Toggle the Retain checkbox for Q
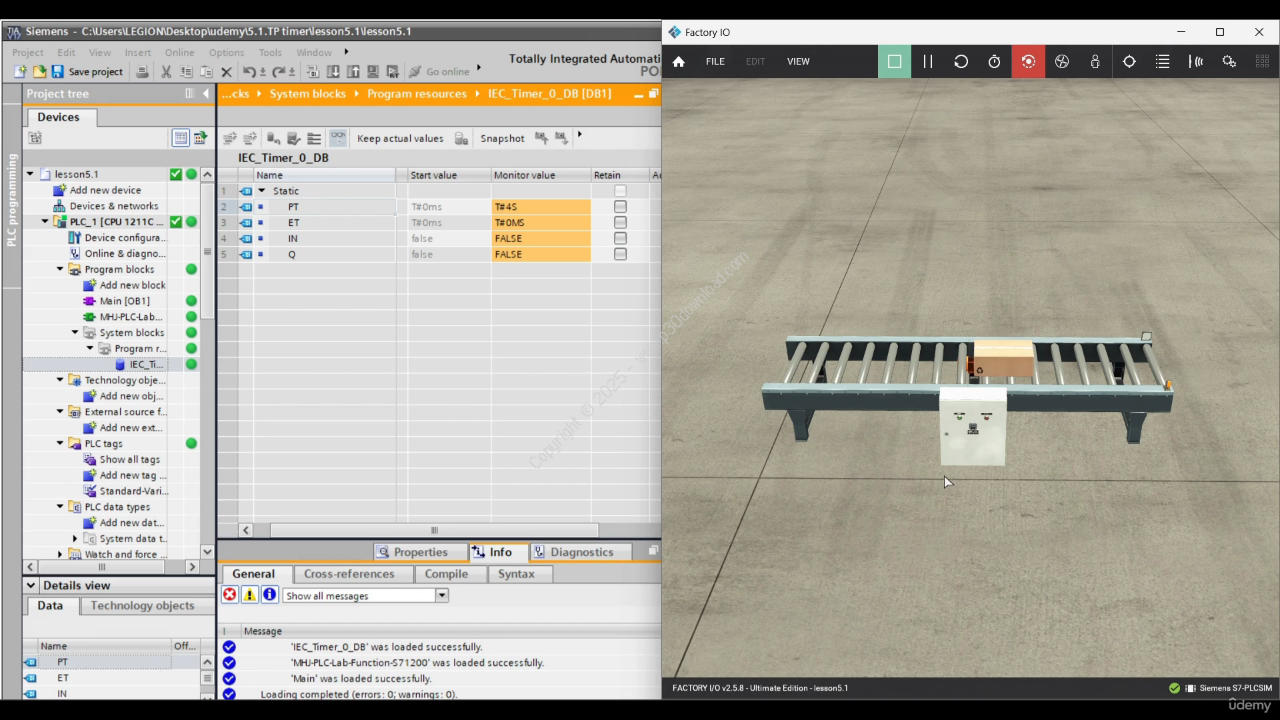This screenshot has width=1280, height=720. [620, 255]
